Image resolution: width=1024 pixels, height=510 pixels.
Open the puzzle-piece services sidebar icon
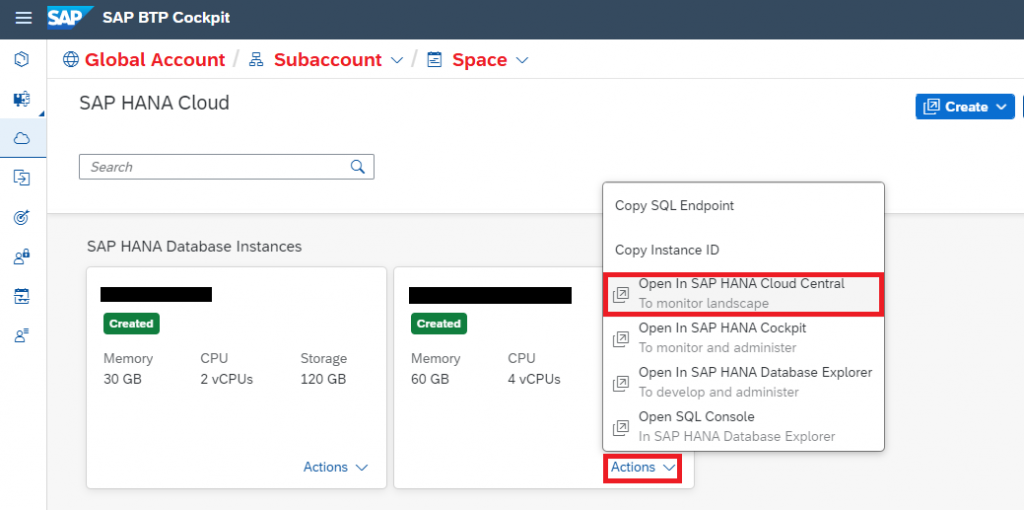[22, 99]
